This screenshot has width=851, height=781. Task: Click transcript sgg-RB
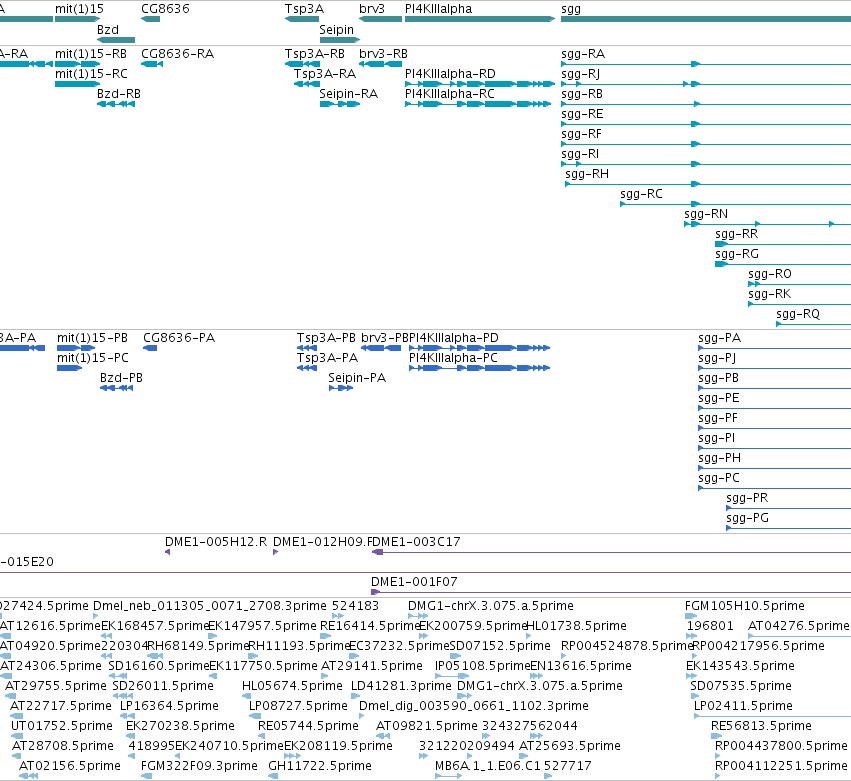[706, 104]
